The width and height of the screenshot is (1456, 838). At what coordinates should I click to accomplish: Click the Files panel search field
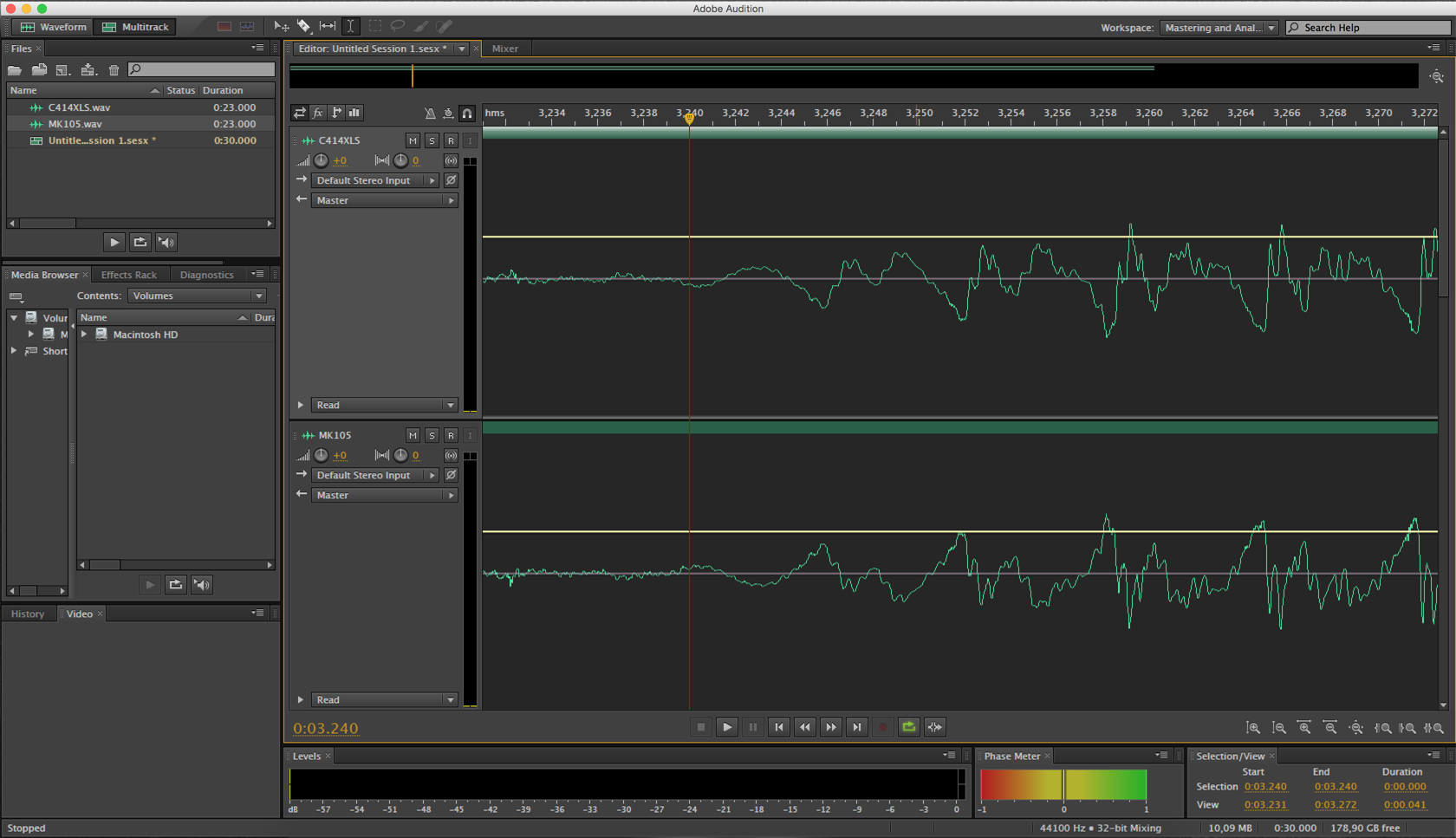click(201, 69)
